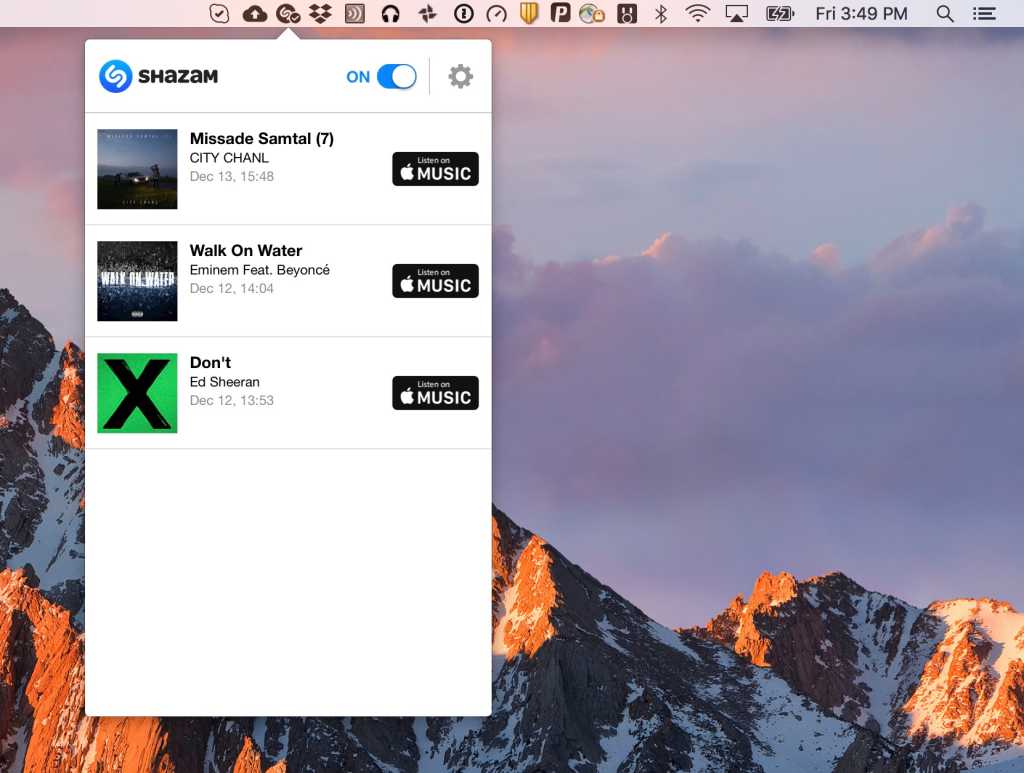Image resolution: width=1024 pixels, height=773 pixels.
Task: Open the Wi-Fi menu
Action: [698, 14]
